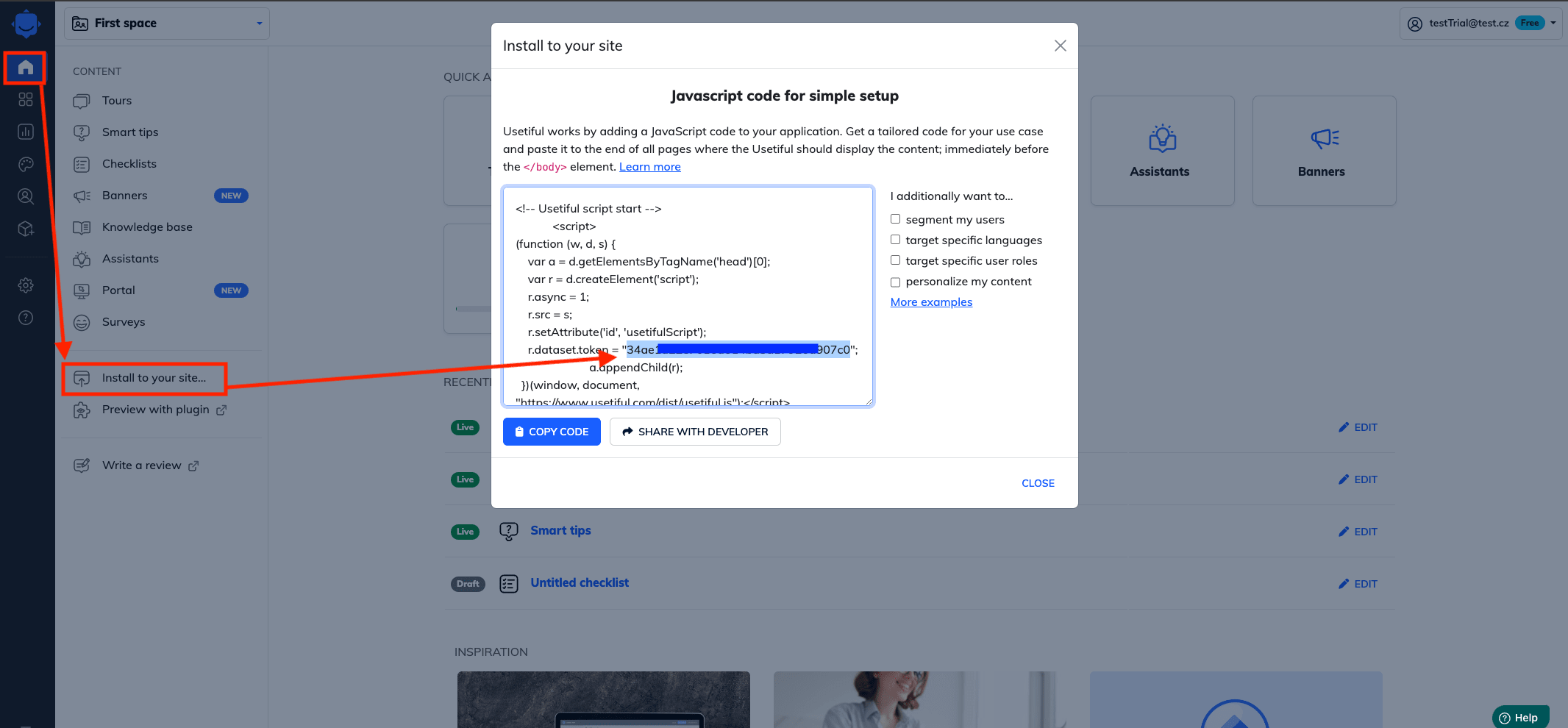
Task: Enable the segment my users checkbox
Action: 895,218
